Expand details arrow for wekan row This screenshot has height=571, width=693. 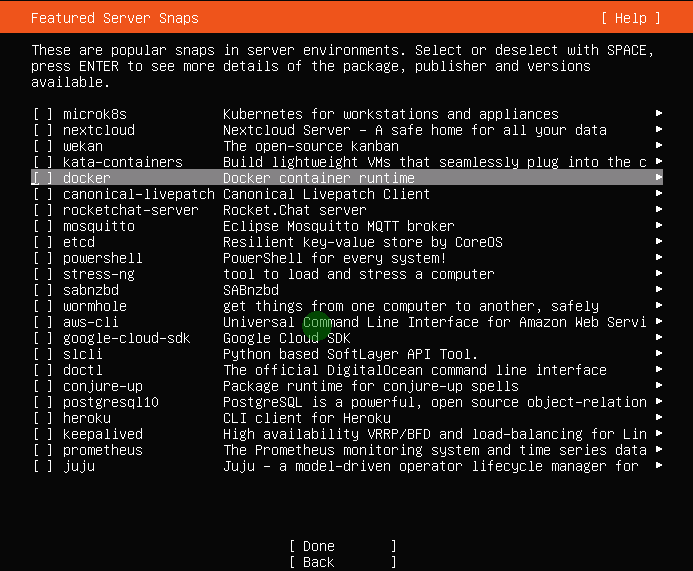tap(659, 145)
